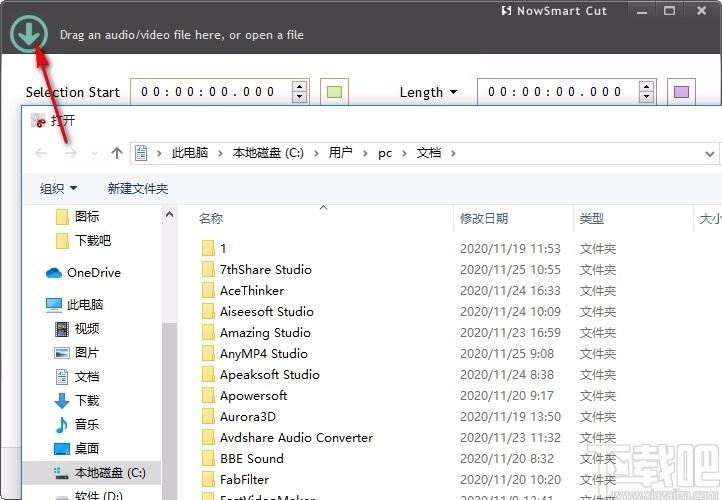Select 此电脑 in the navigation tree
The width and height of the screenshot is (722, 500).
coord(84,304)
